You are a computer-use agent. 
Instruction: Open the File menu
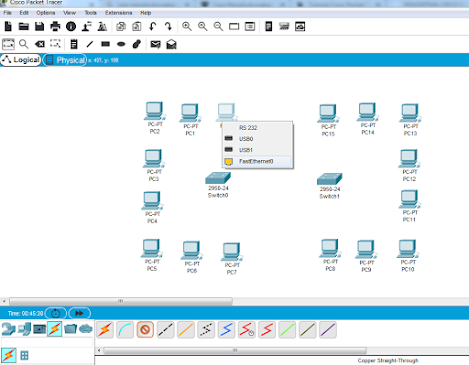[x=7, y=13]
